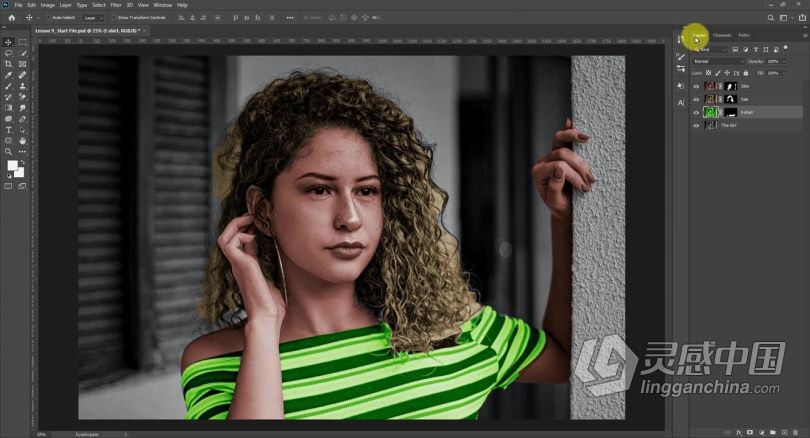The height and width of the screenshot is (438, 810).
Task: Select the Rectangular Marquee tool
Action: click(x=22, y=42)
